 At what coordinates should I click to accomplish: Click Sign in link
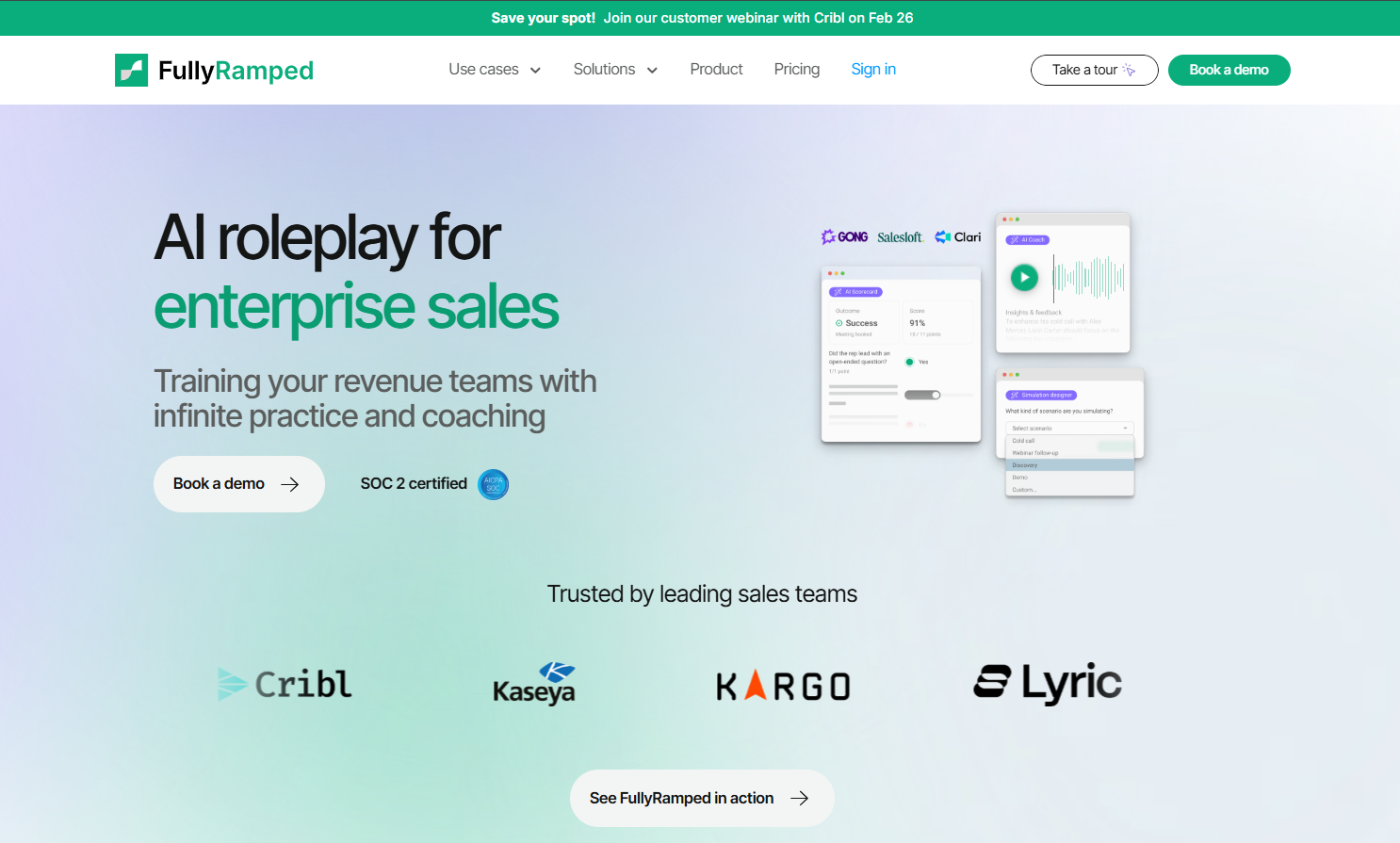click(x=873, y=70)
